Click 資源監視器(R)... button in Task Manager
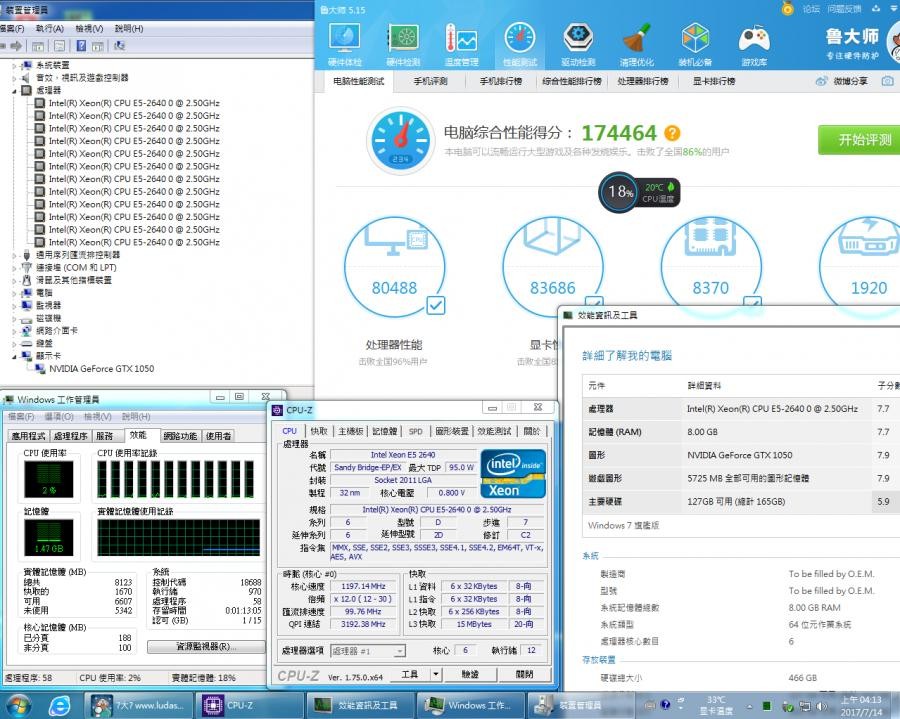Screen dimensions: 900x719 206,647
